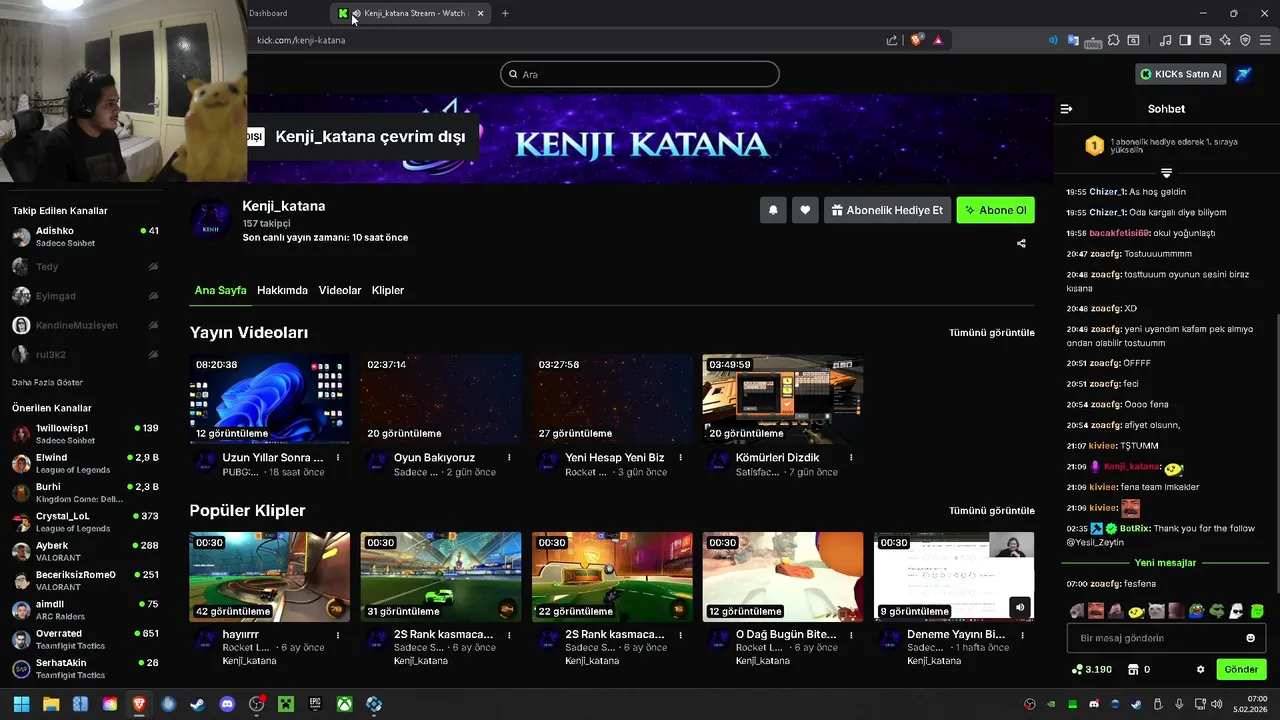
Task: Open recommended channel Elwind
Action: [x=85, y=463]
